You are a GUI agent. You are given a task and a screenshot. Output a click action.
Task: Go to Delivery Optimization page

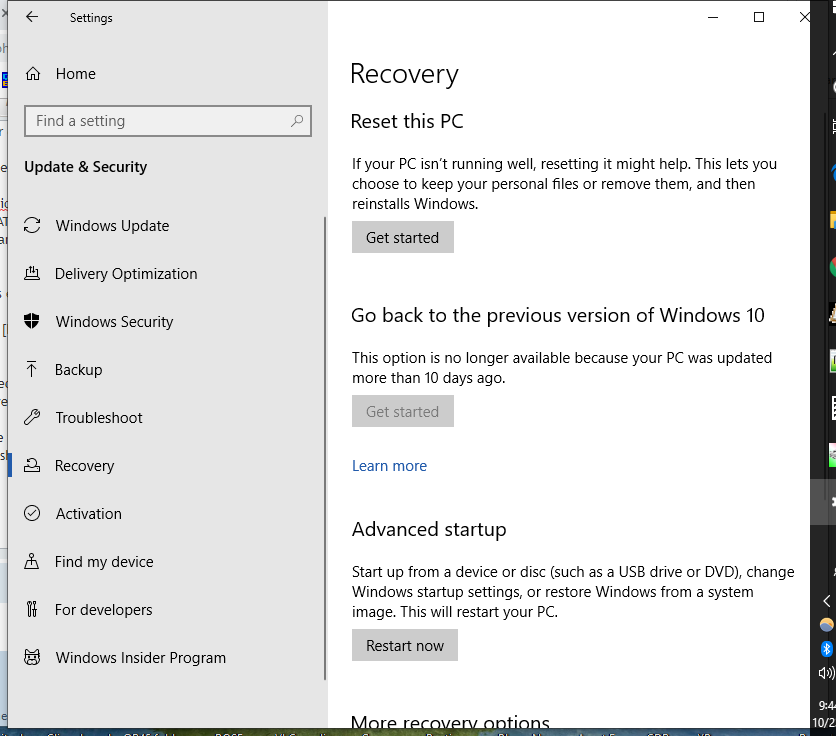click(x=126, y=274)
